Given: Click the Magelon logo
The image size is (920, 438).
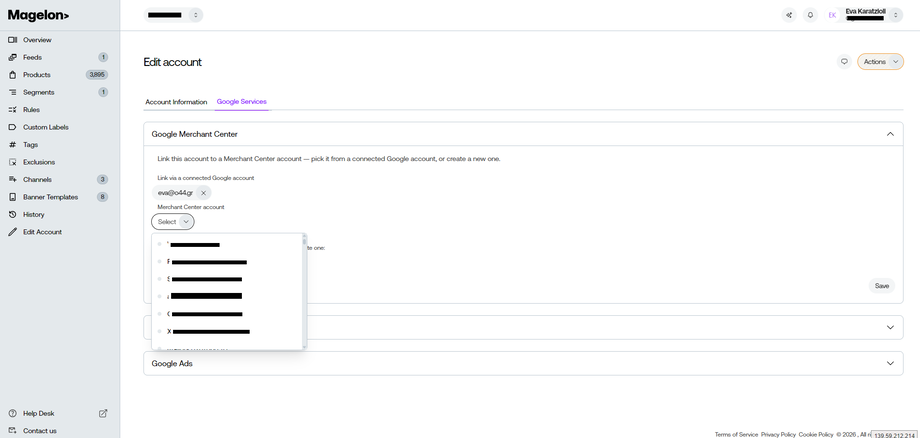Looking at the screenshot, I should [x=38, y=16].
